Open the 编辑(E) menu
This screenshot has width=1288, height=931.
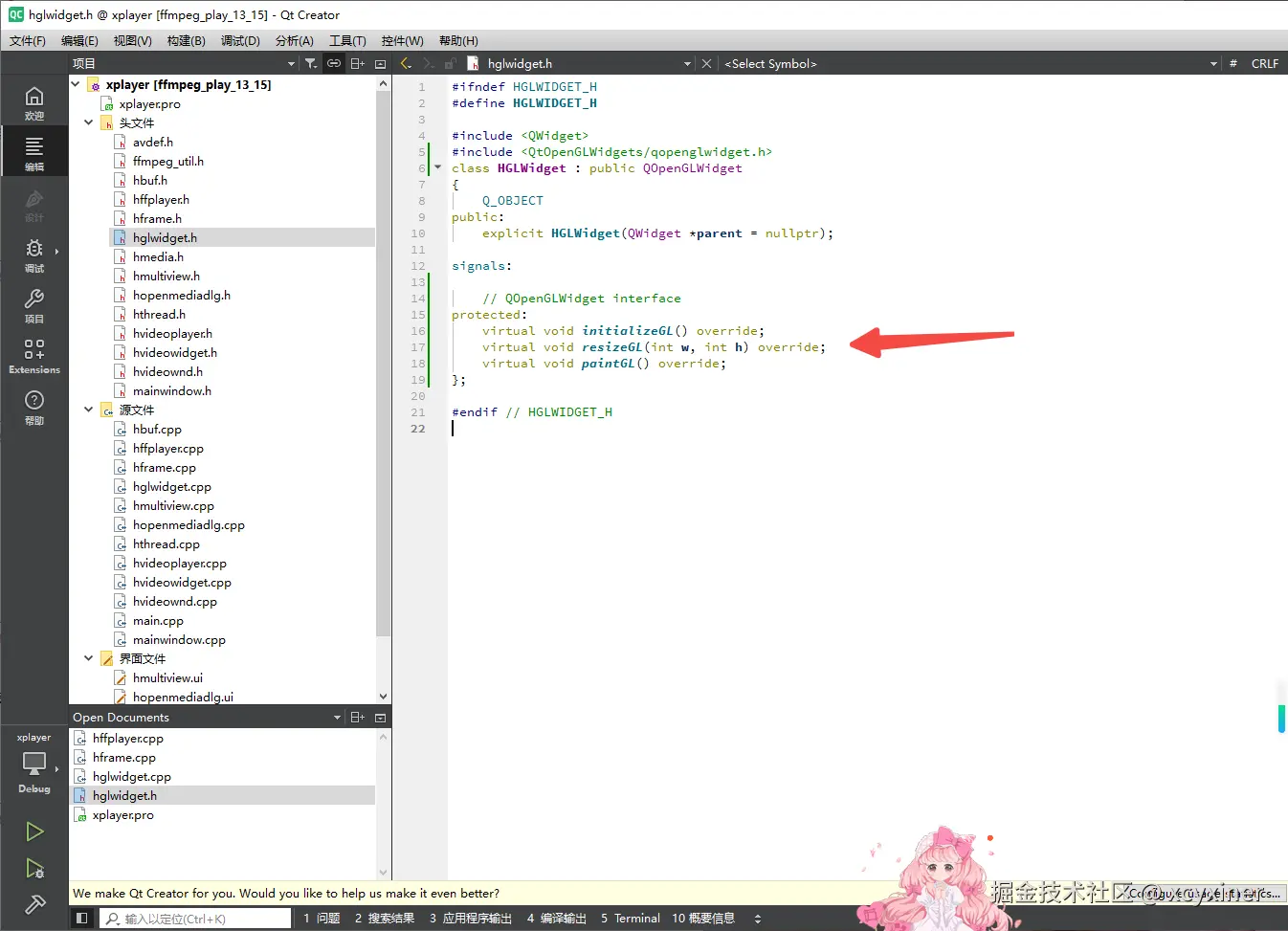pyautogui.click(x=79, y=40)
